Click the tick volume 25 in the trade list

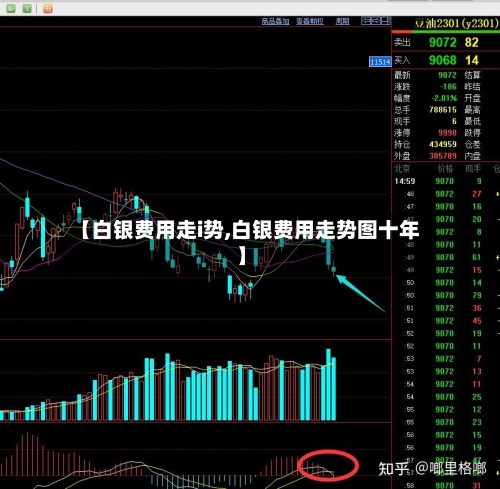(x=477, y=397)
